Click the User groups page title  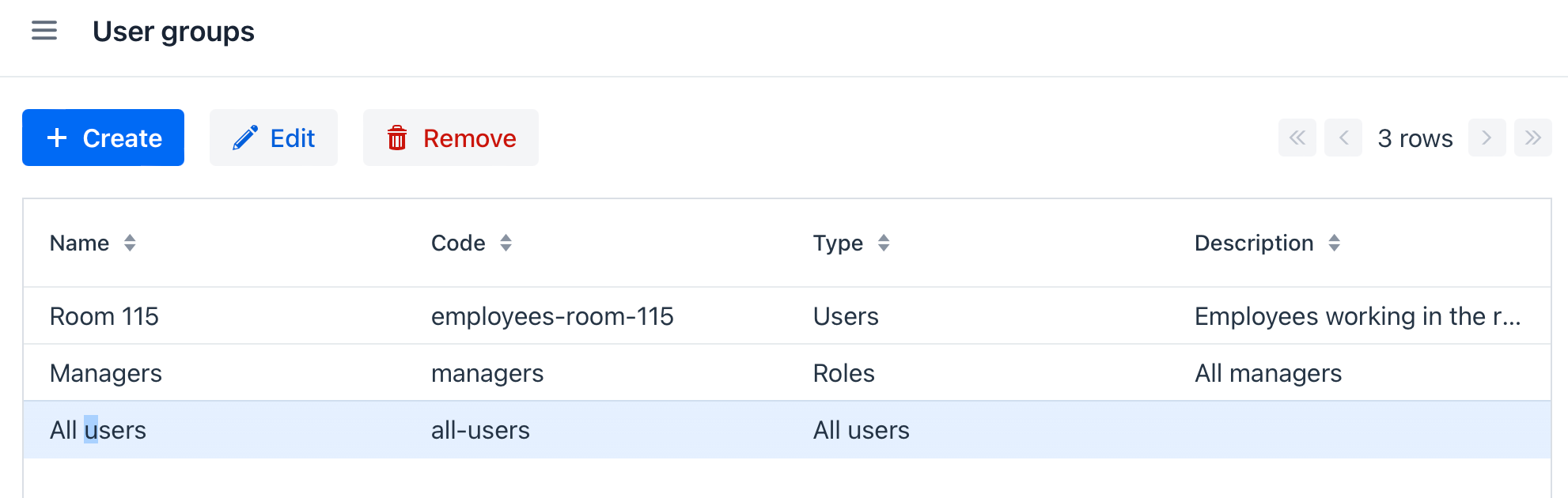coord(174,31)
